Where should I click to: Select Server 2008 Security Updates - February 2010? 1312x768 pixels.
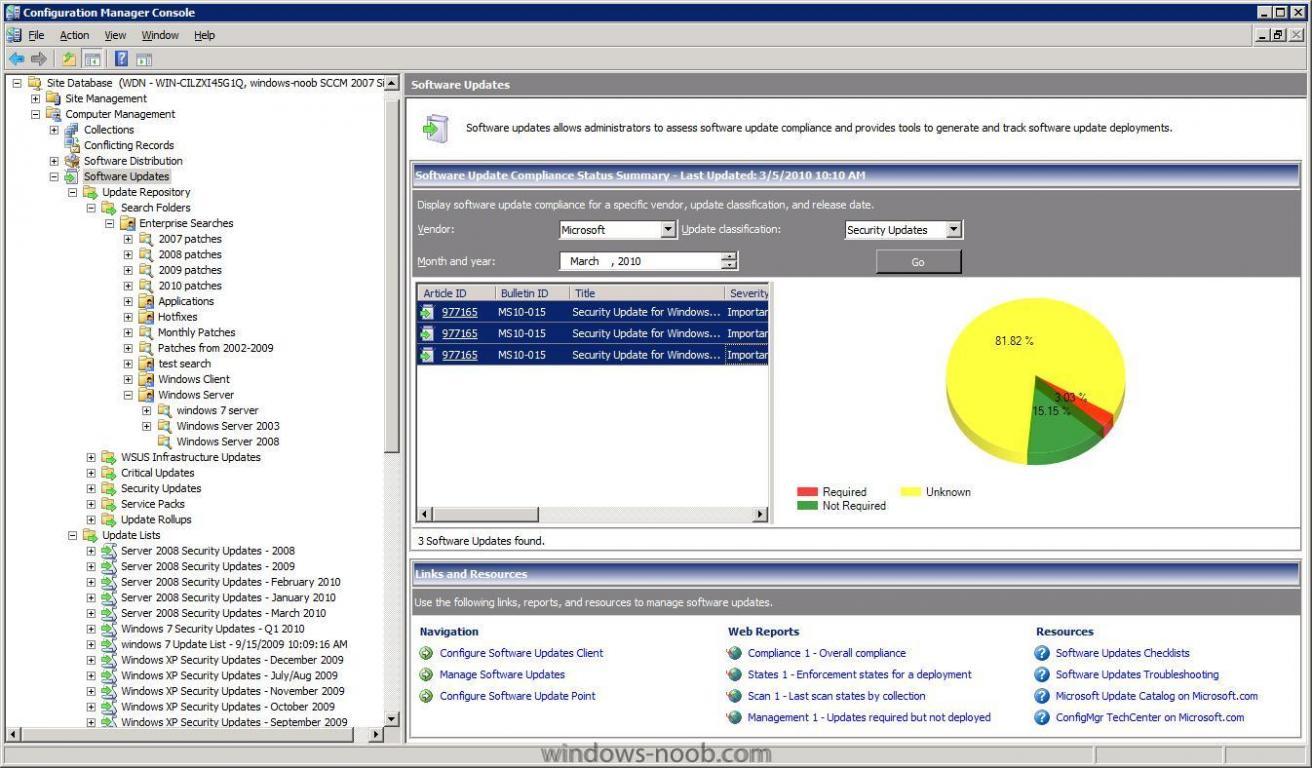(231, 582)
